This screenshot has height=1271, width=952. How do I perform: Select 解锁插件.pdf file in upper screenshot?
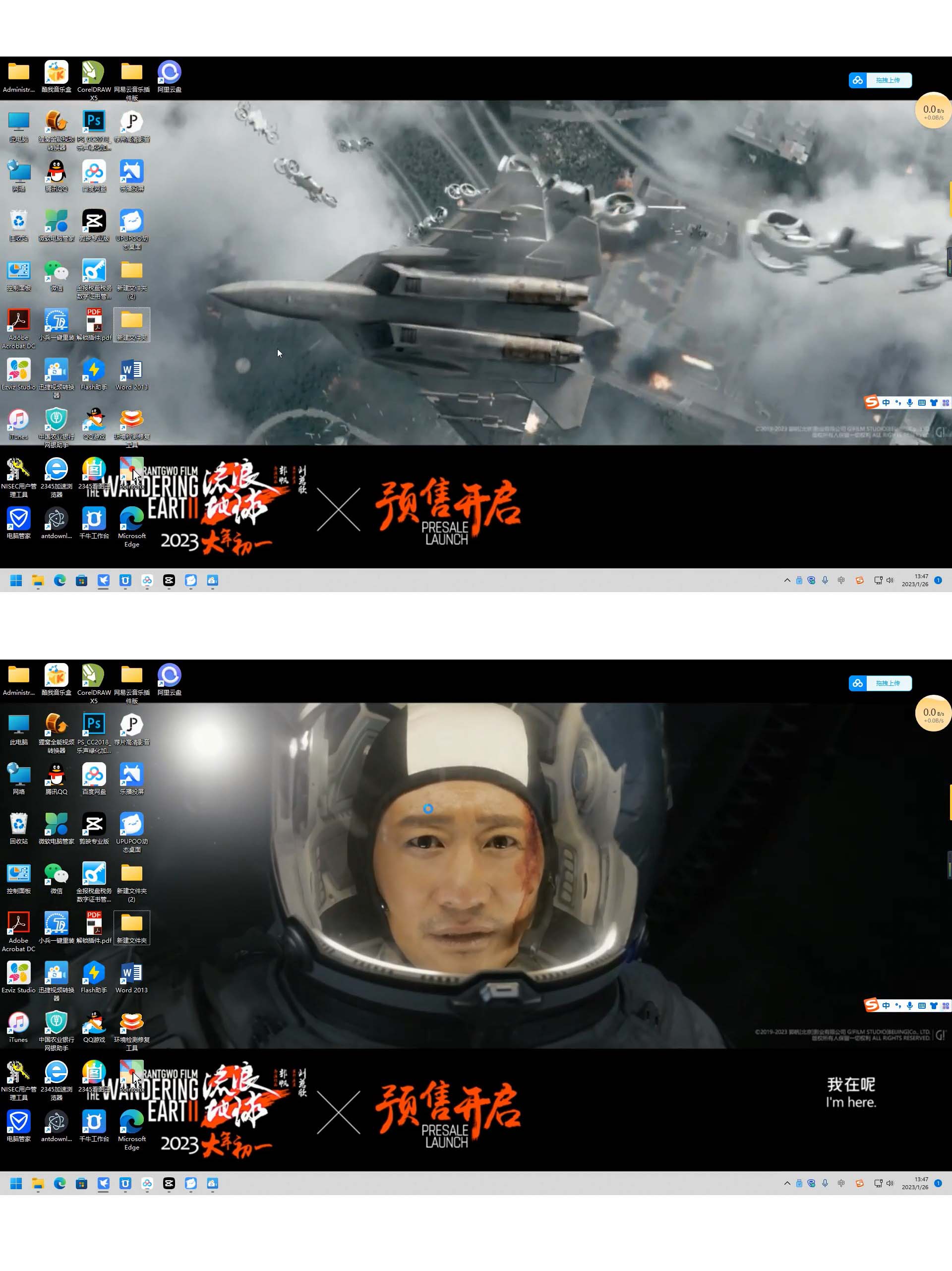tap(94, 324)
